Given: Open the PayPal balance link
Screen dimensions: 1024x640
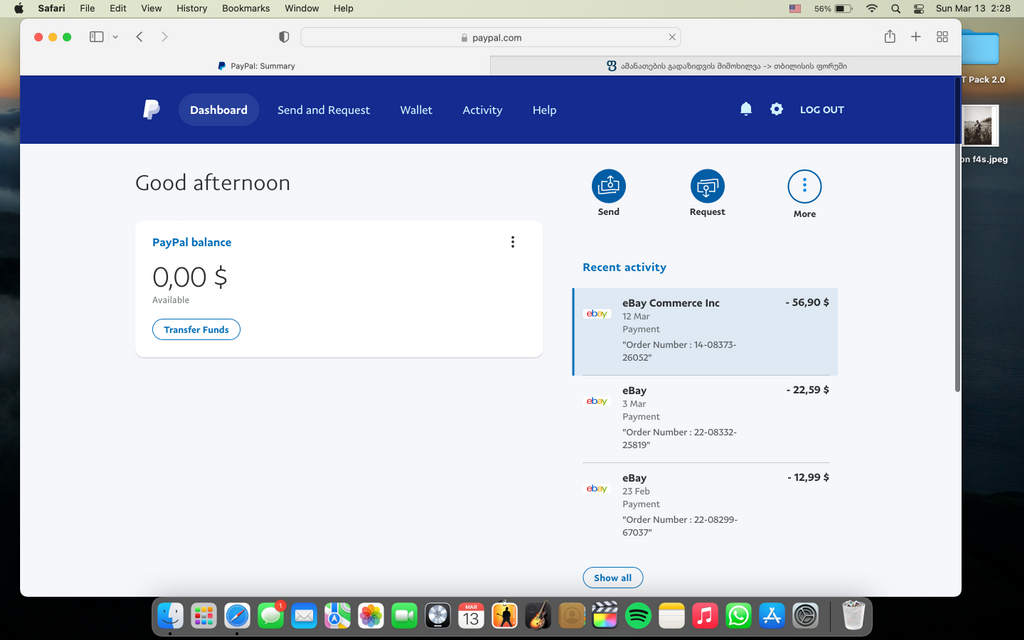Looking at the screenshot, I should (x=191, y=242).
